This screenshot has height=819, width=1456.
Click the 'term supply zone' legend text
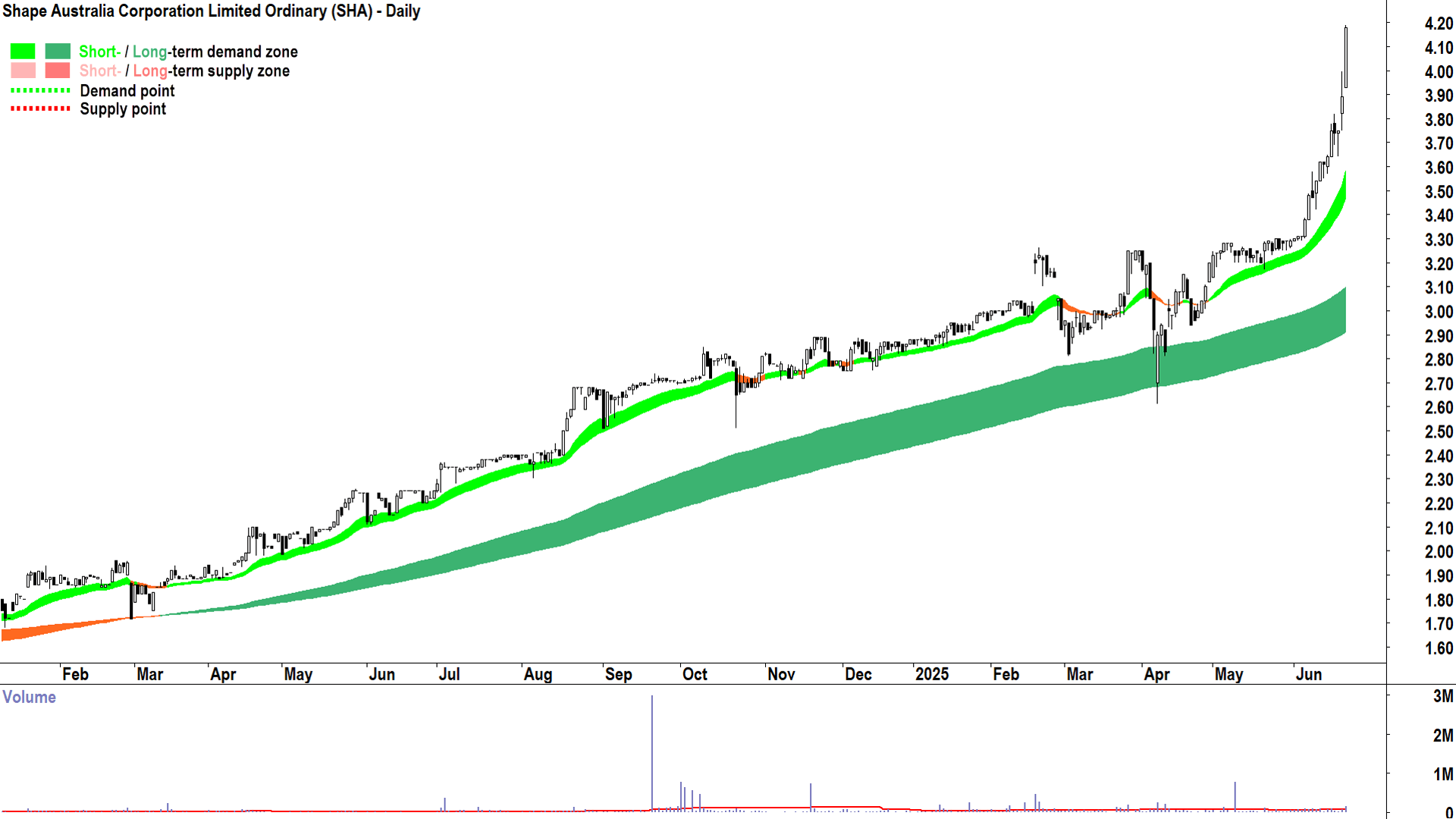click(x=231, y=71)
